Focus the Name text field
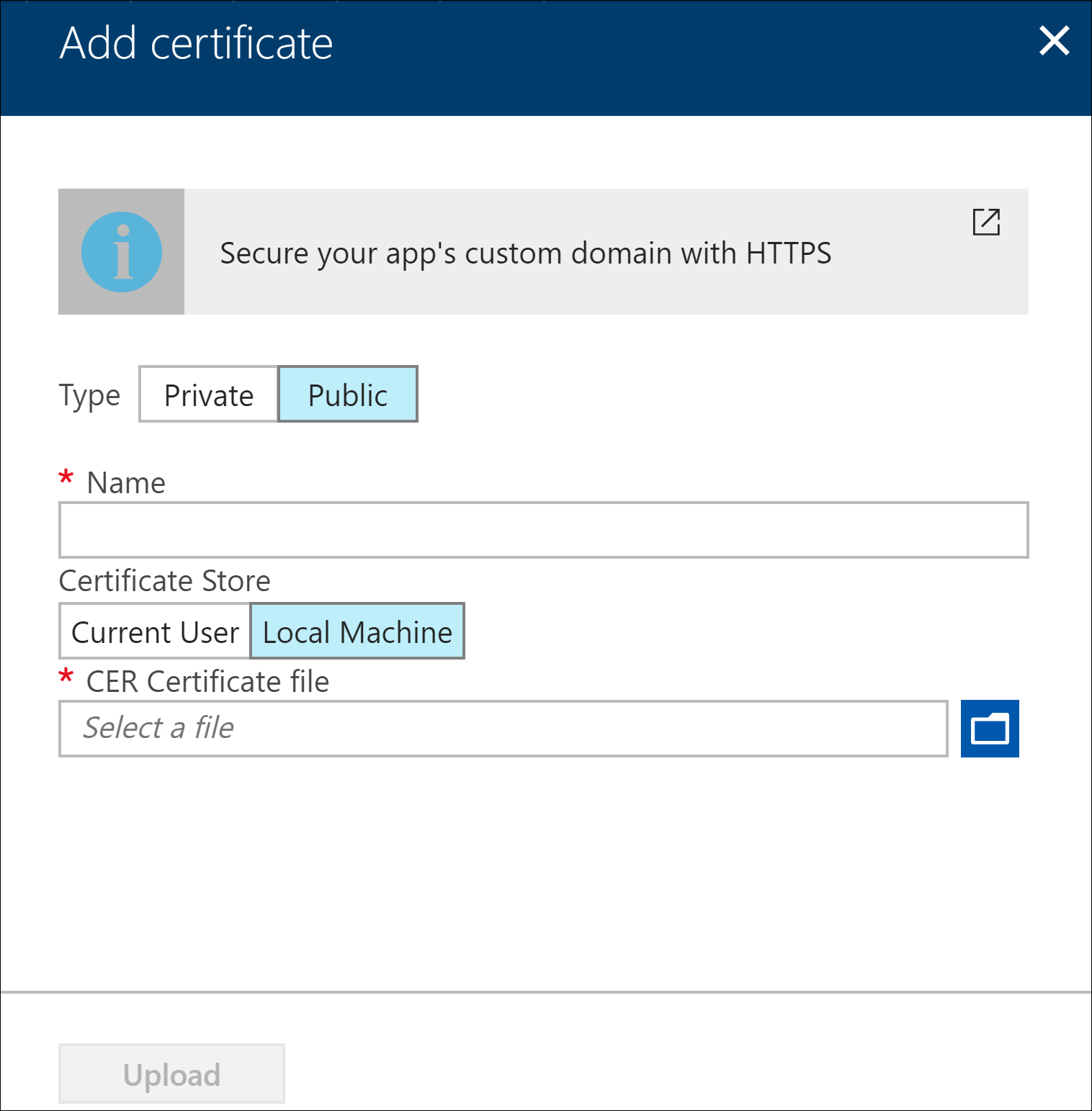 (x=543, y=530)
